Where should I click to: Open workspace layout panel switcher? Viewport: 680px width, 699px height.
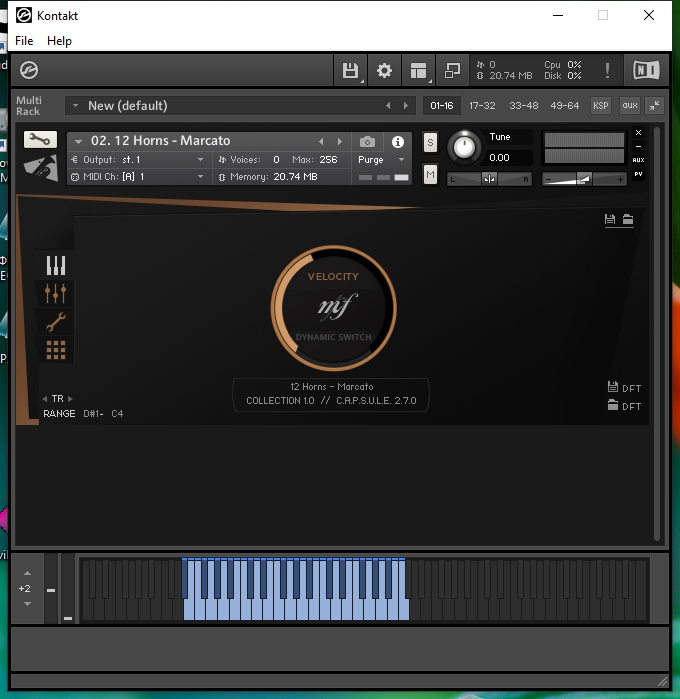click(418, 70)
